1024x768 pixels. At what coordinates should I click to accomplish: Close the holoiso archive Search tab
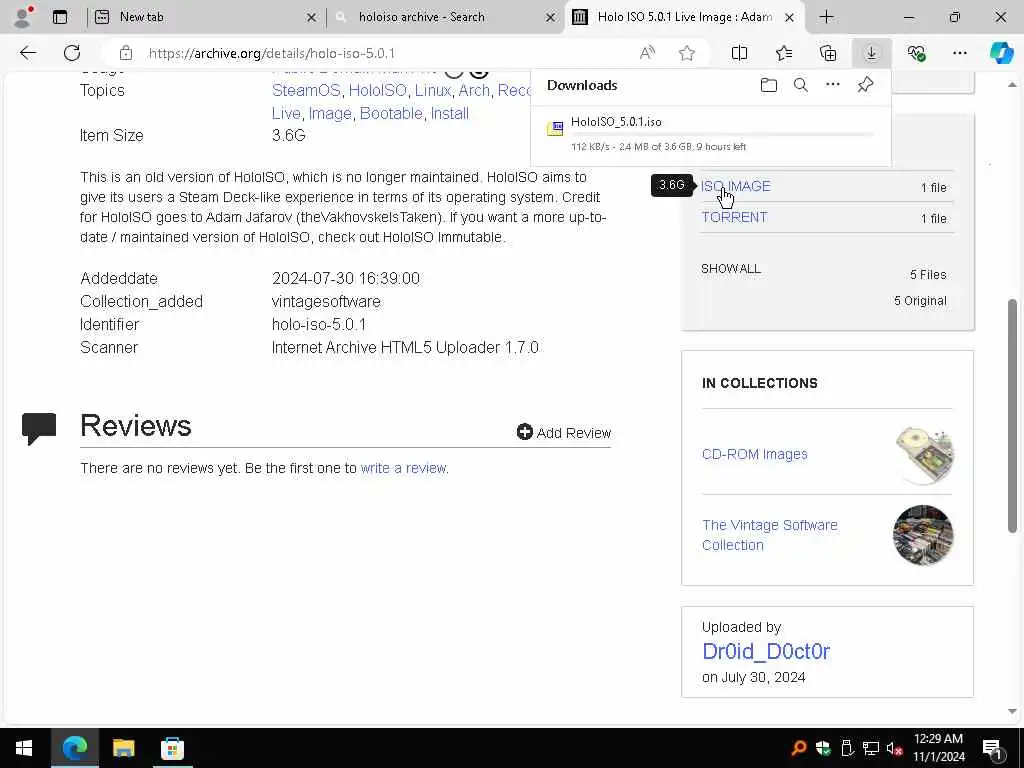(551, 18)
